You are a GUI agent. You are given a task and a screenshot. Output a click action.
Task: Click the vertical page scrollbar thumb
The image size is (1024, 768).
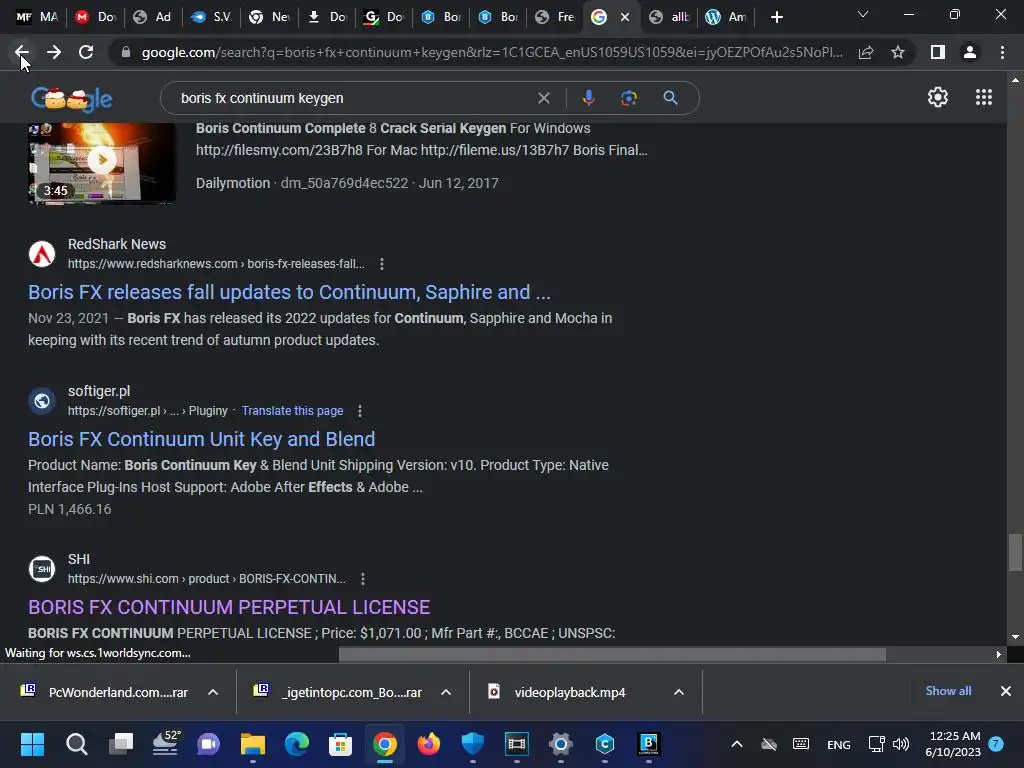[1015, 552]
